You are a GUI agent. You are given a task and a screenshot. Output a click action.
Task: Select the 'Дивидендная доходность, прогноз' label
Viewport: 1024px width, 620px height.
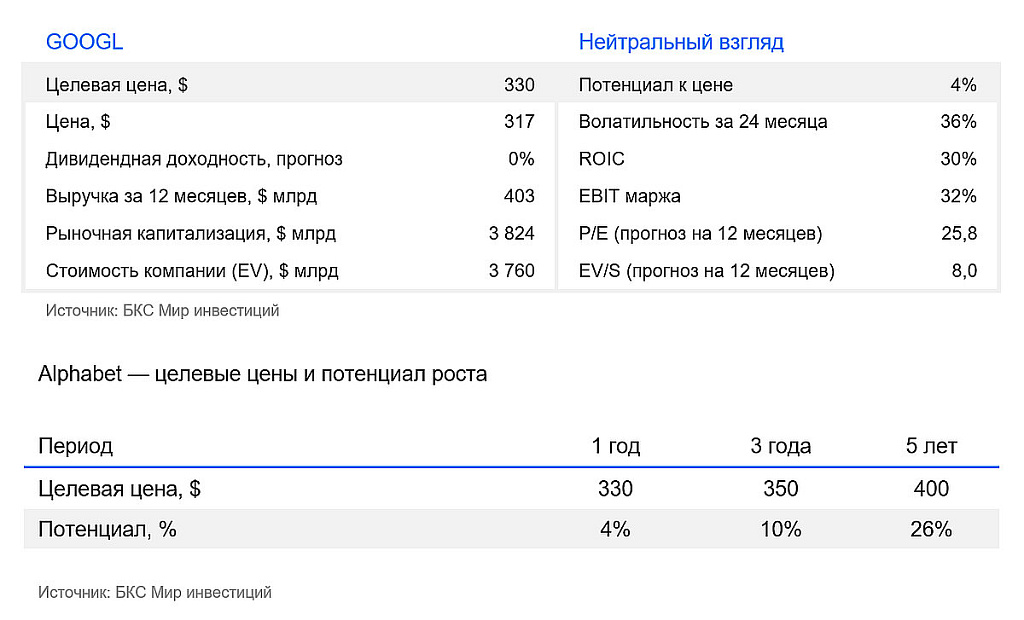[194, 159]
